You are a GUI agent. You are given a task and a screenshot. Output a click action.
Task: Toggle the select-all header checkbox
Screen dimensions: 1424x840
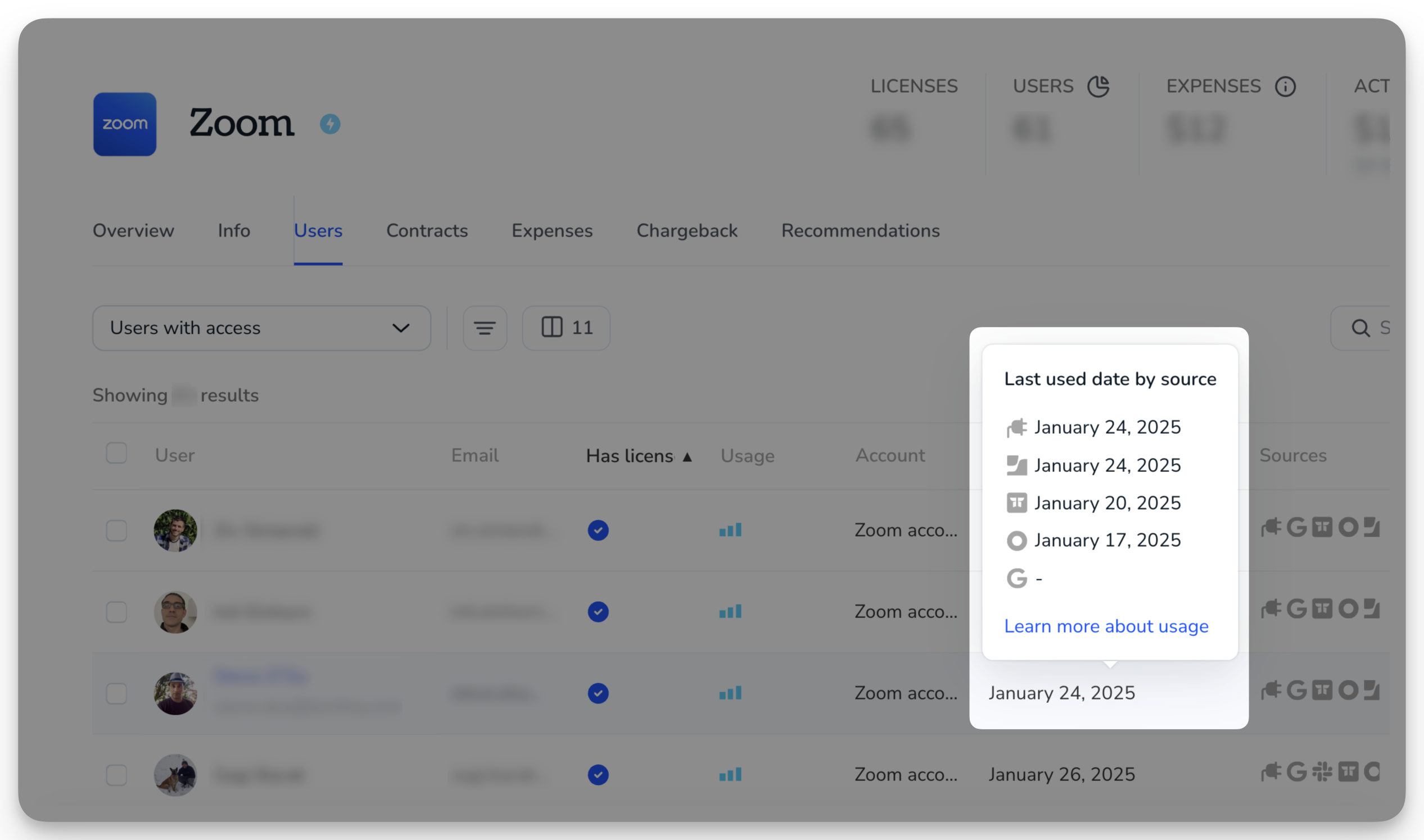coord(116,453)
